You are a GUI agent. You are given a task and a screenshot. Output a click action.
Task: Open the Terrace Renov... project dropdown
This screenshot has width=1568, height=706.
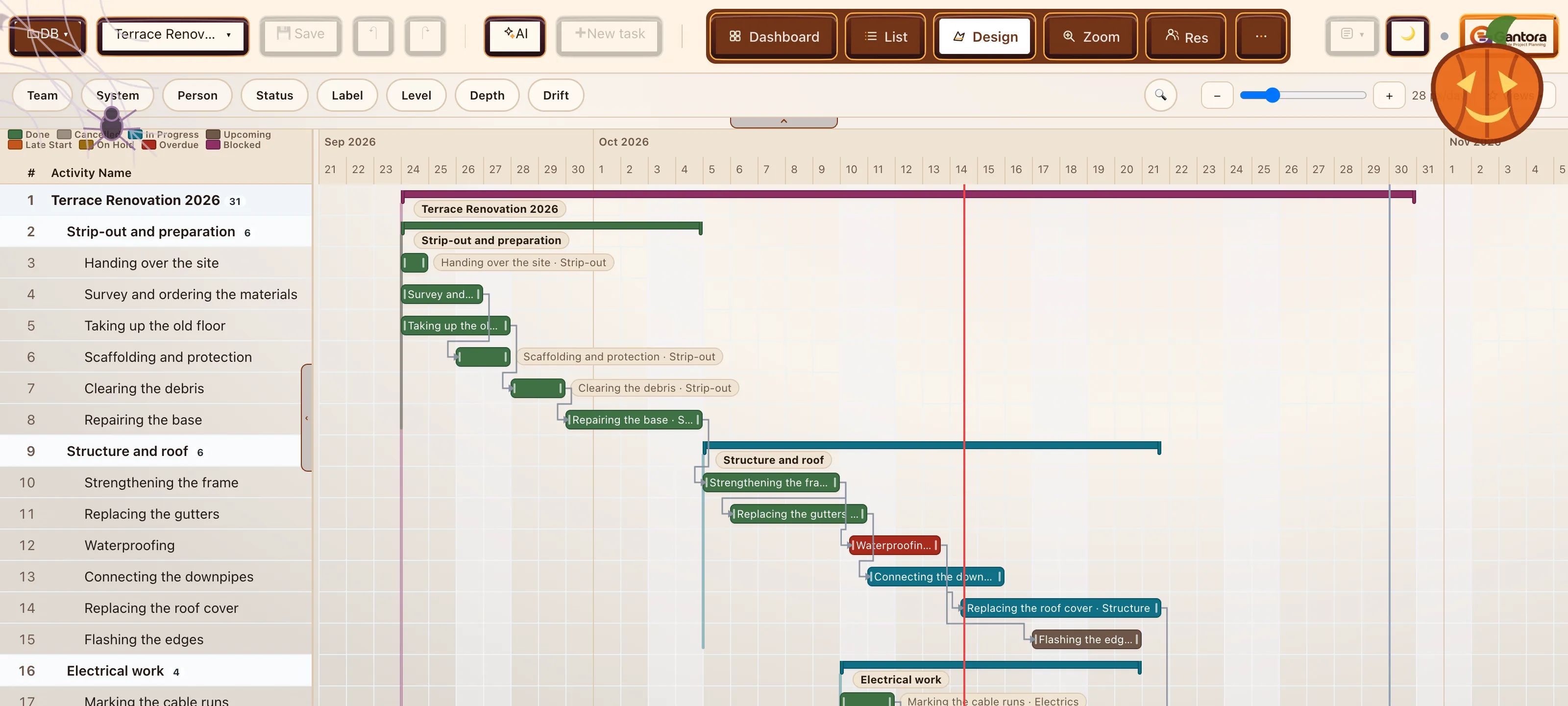[173, 35]
